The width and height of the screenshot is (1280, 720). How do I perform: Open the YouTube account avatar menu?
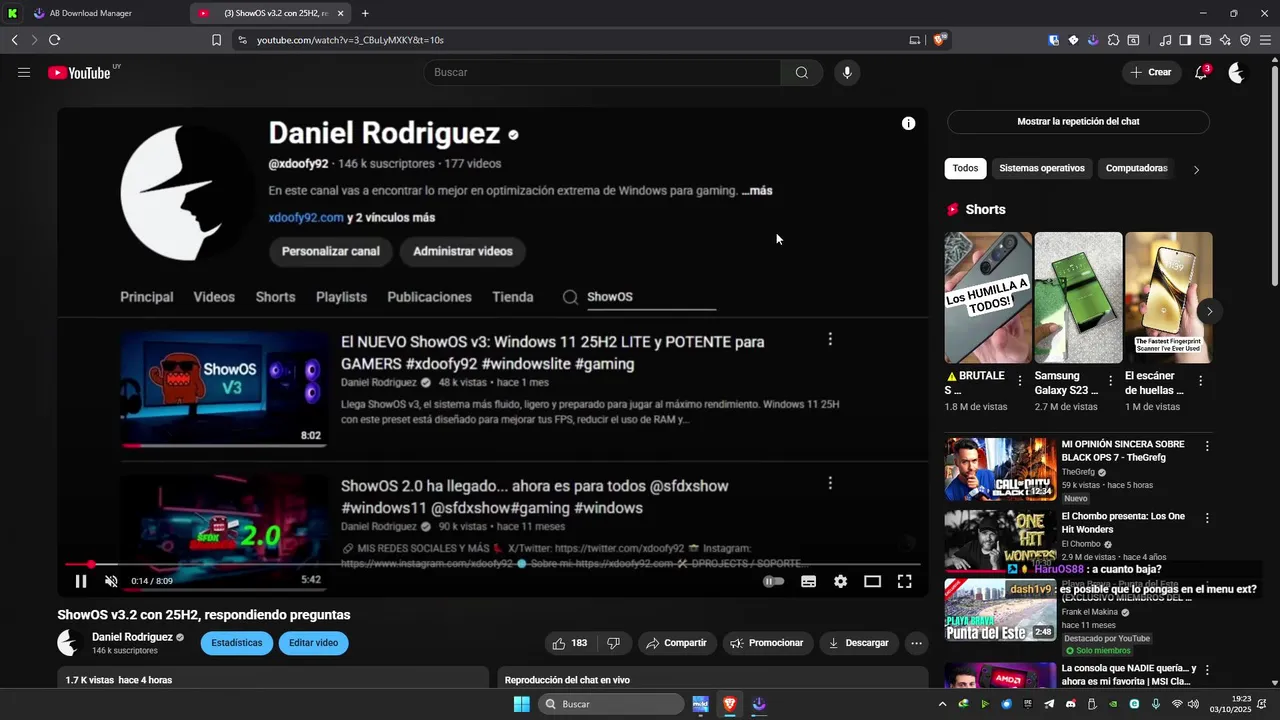coord(1237,72)
